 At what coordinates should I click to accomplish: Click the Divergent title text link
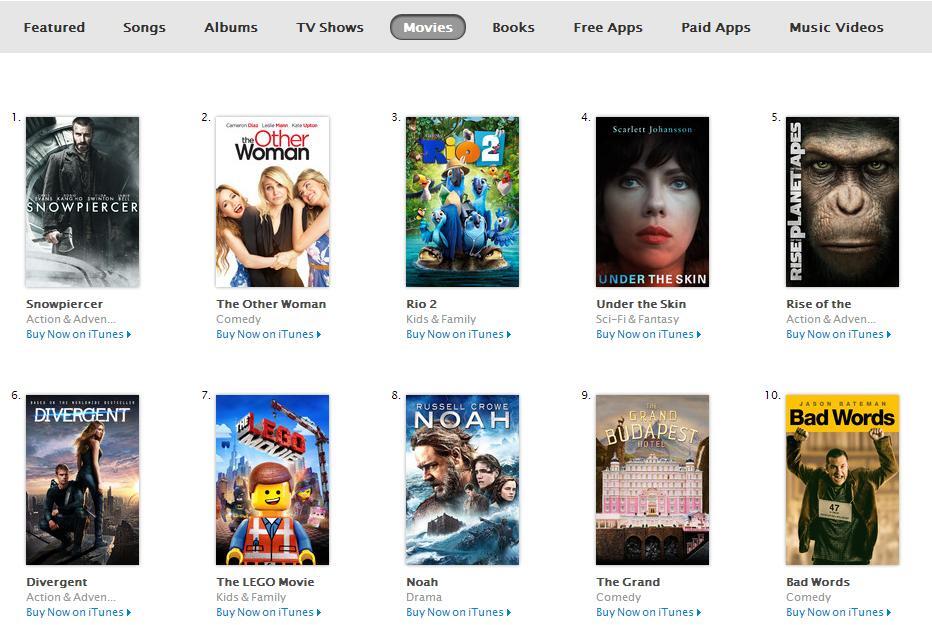pos(56,582)
